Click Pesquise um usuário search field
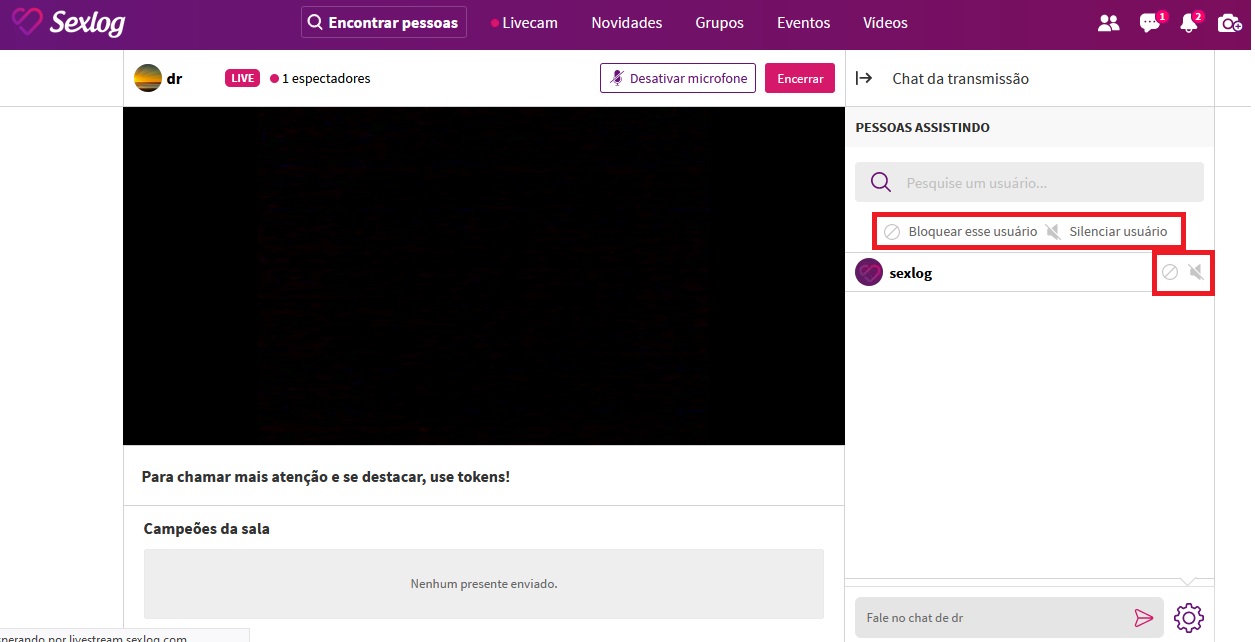Viewport: 1255px width, 642px height. 1029,182
